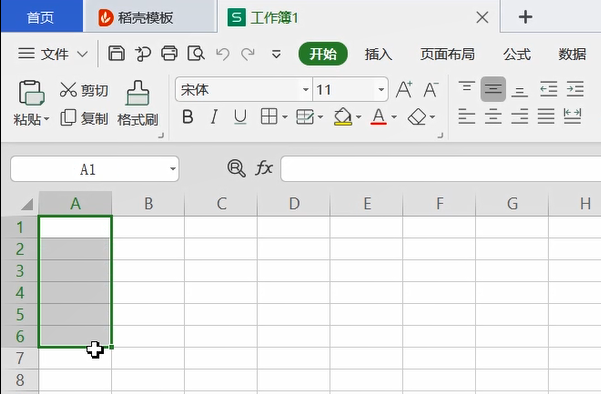Click distributed alignment icon
601x394 pixels.
pos(572,116)
